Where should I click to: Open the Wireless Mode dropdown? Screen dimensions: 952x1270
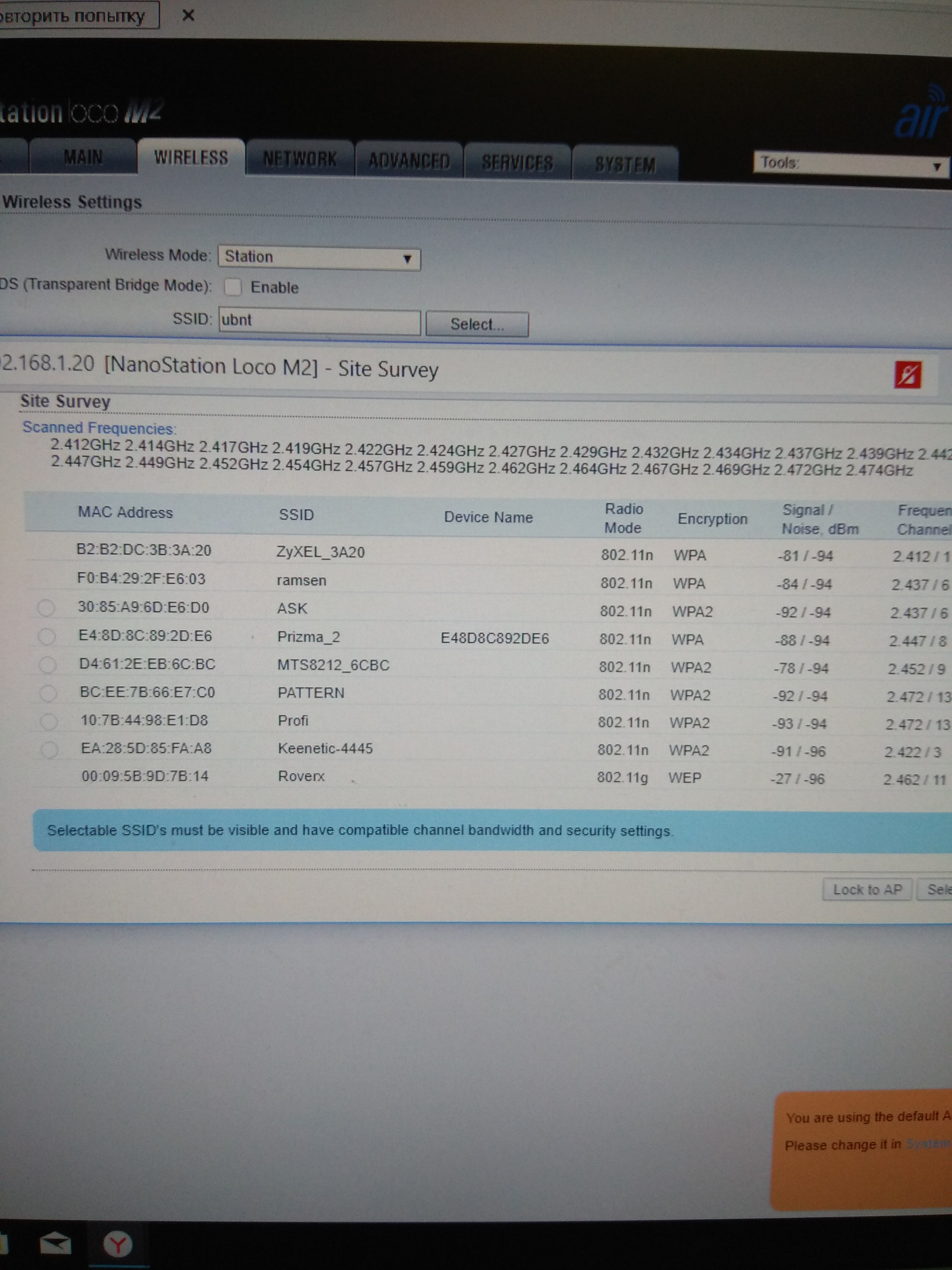319,258
